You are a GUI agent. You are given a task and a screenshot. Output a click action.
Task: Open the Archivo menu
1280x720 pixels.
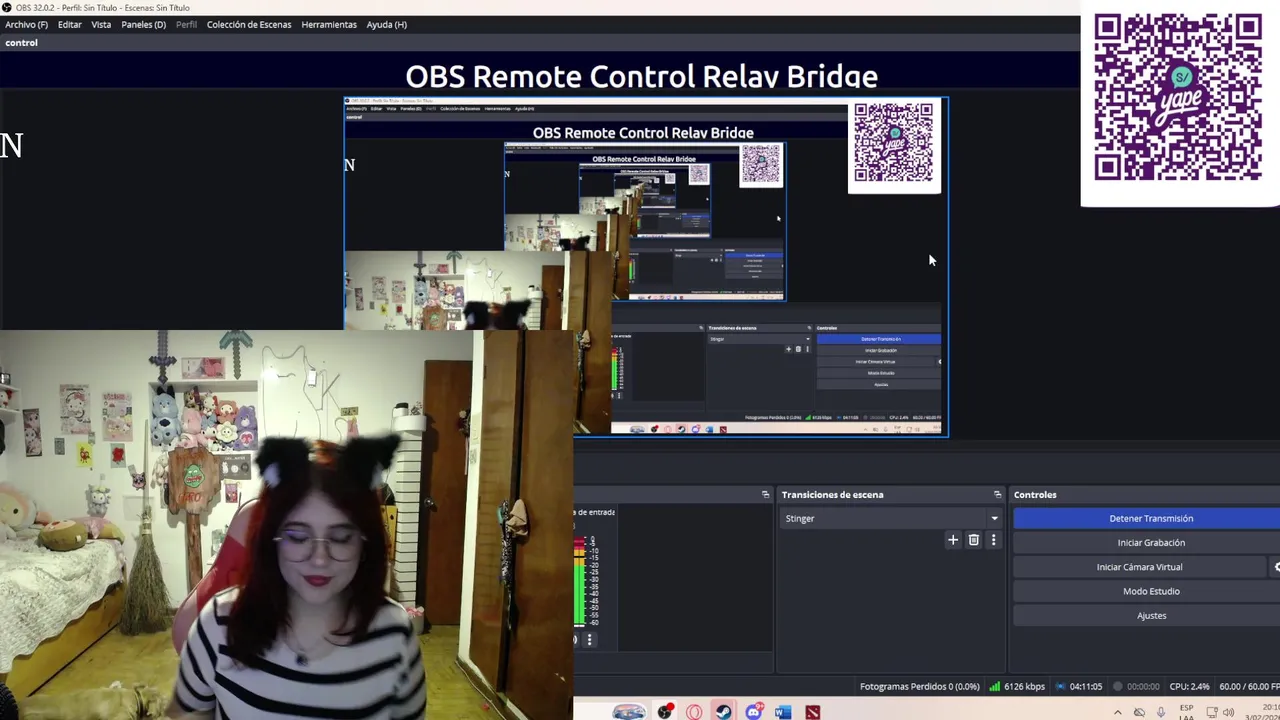[x=26, y=24]
